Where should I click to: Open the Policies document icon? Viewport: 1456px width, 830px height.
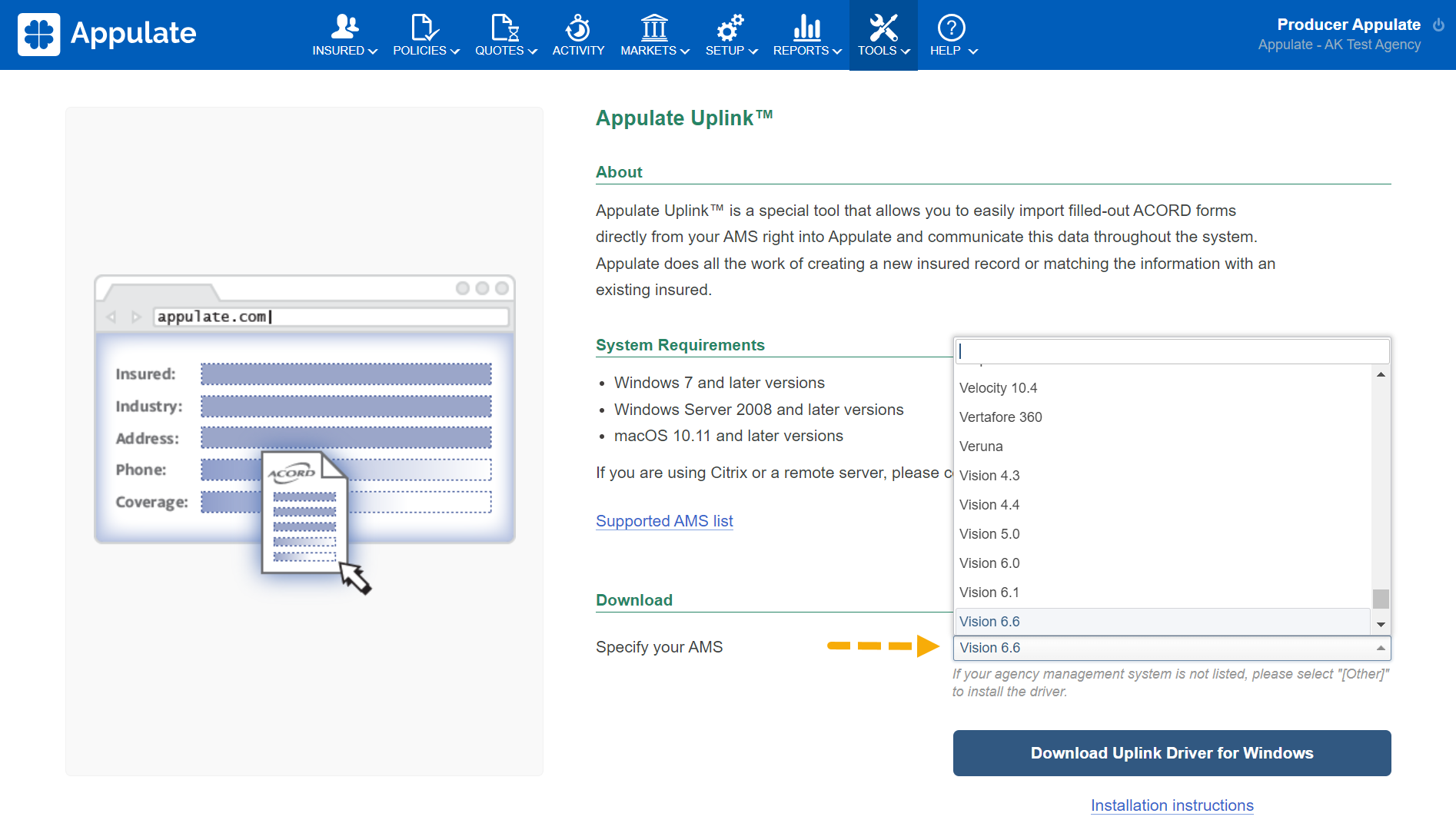tap(425, 28)
